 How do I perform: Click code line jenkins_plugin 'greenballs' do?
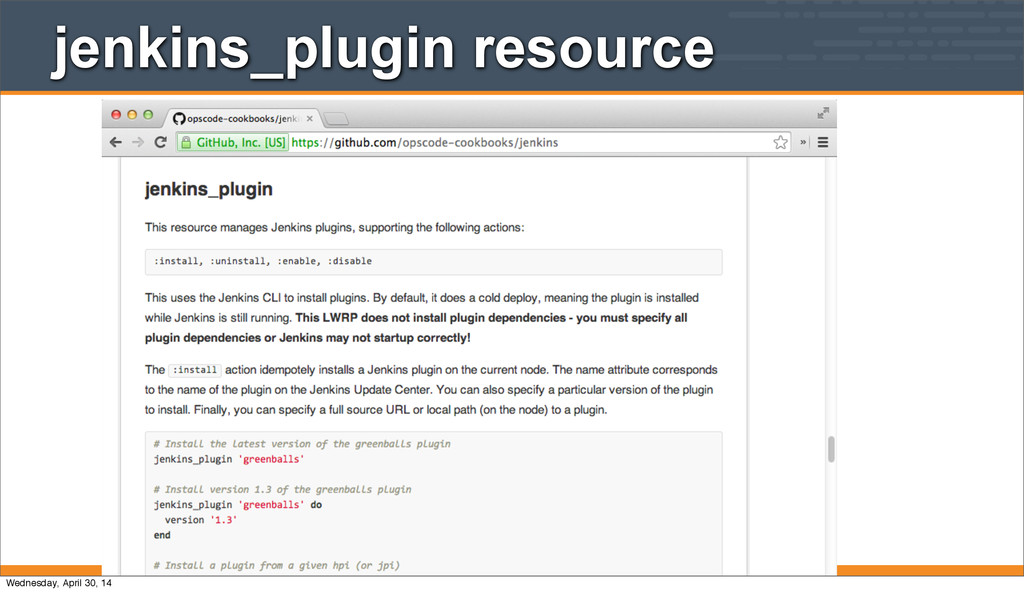pyautogui.click(x=238, y=505)
